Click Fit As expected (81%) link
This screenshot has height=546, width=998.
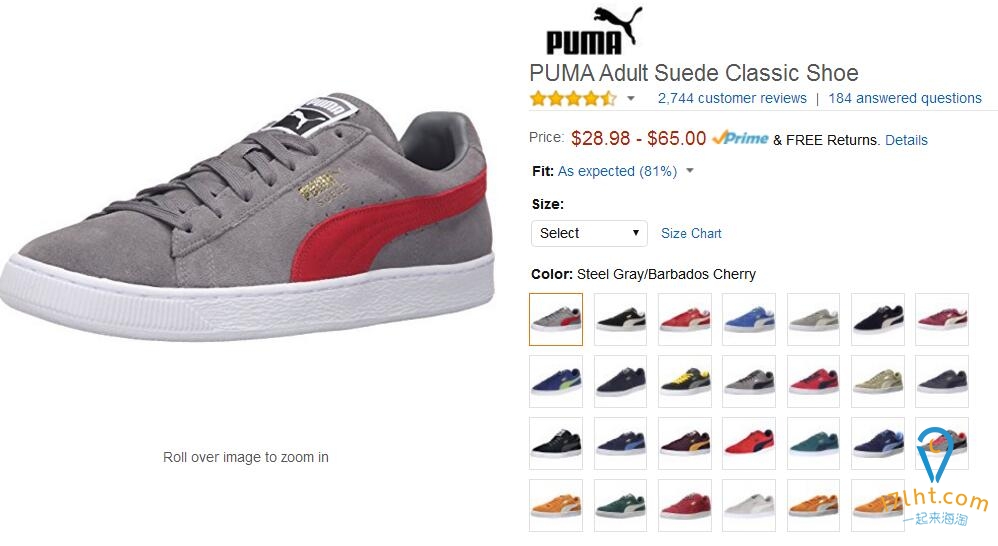pos(617,171)
